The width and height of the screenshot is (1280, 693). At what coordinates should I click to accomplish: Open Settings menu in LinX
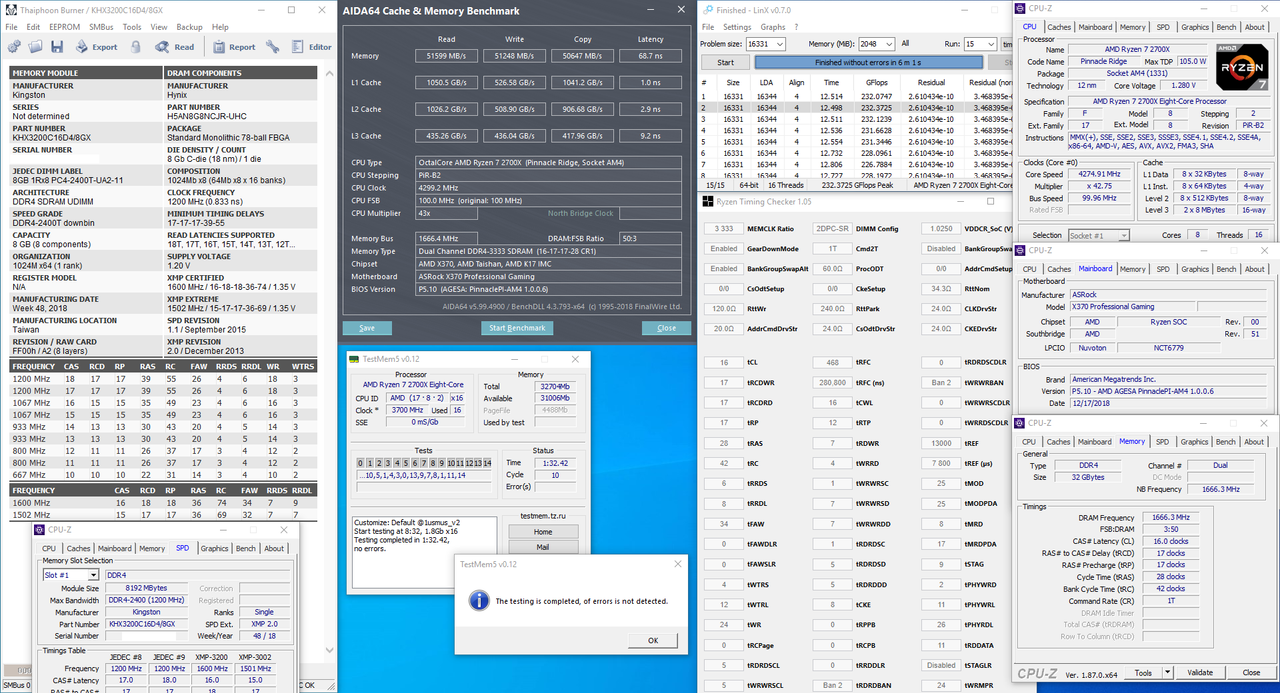736,27
